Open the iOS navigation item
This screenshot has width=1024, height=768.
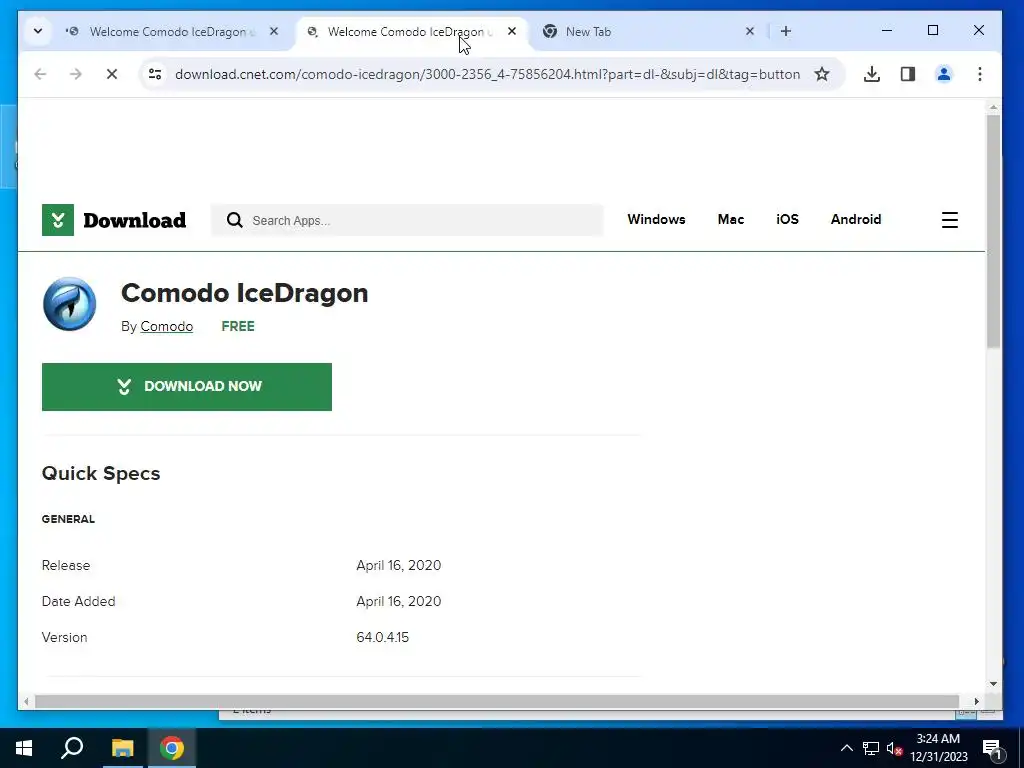pyautogui.click(x=787, y=219)
